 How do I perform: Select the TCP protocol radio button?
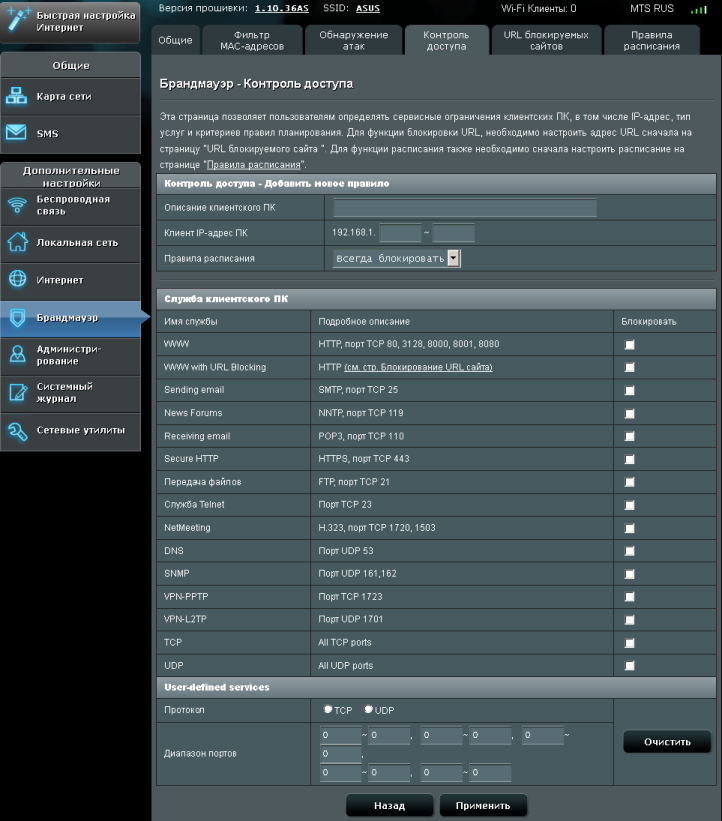[x=328, y=709]
